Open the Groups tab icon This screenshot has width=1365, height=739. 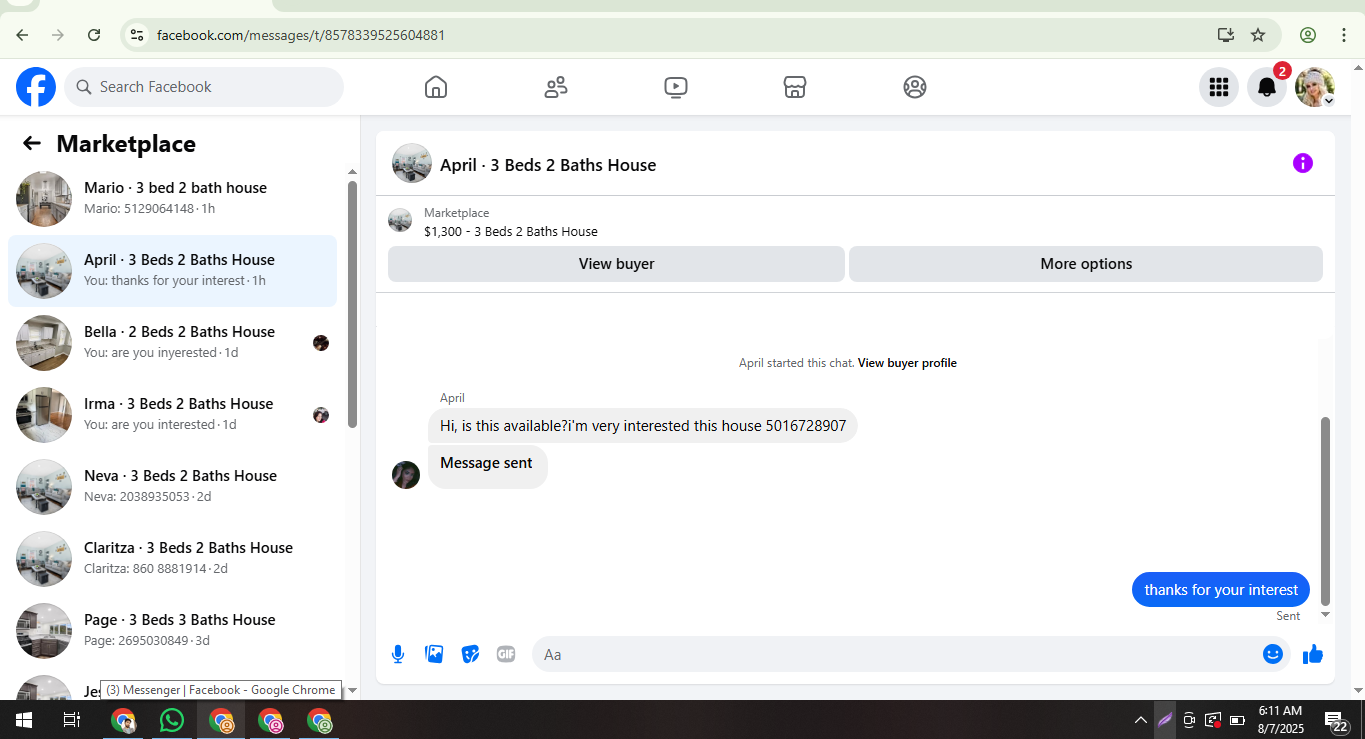coord(915,87)
